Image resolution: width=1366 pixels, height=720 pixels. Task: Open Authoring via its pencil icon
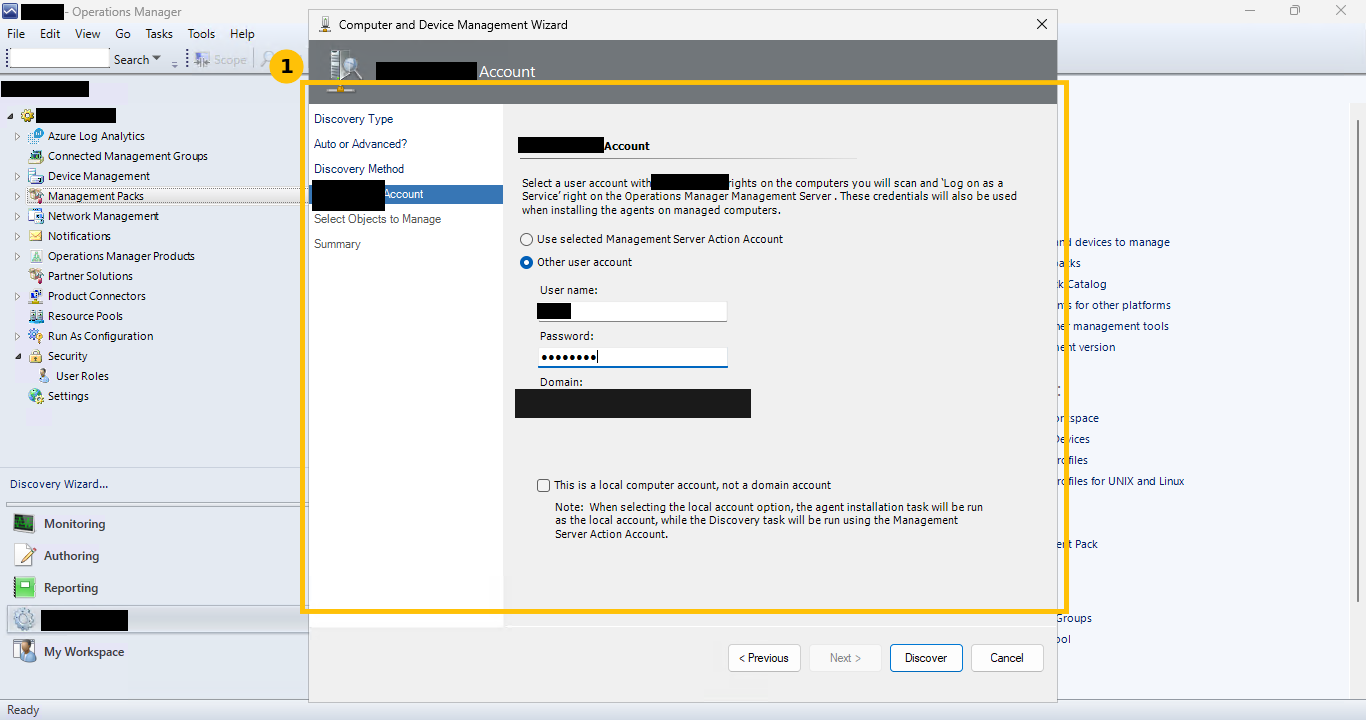pyautogui.click(x=24, y=556)
